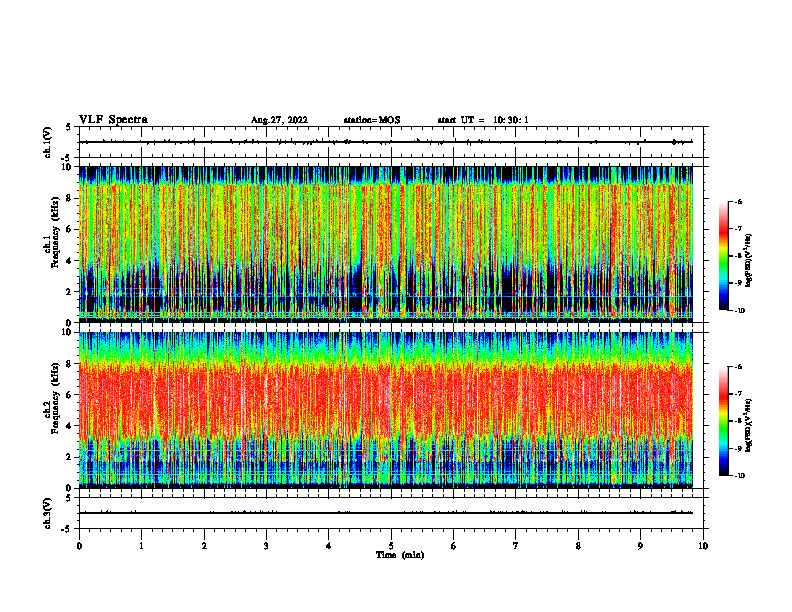Click the "-6" label on ch.1 colorbar

pos(738,201)
